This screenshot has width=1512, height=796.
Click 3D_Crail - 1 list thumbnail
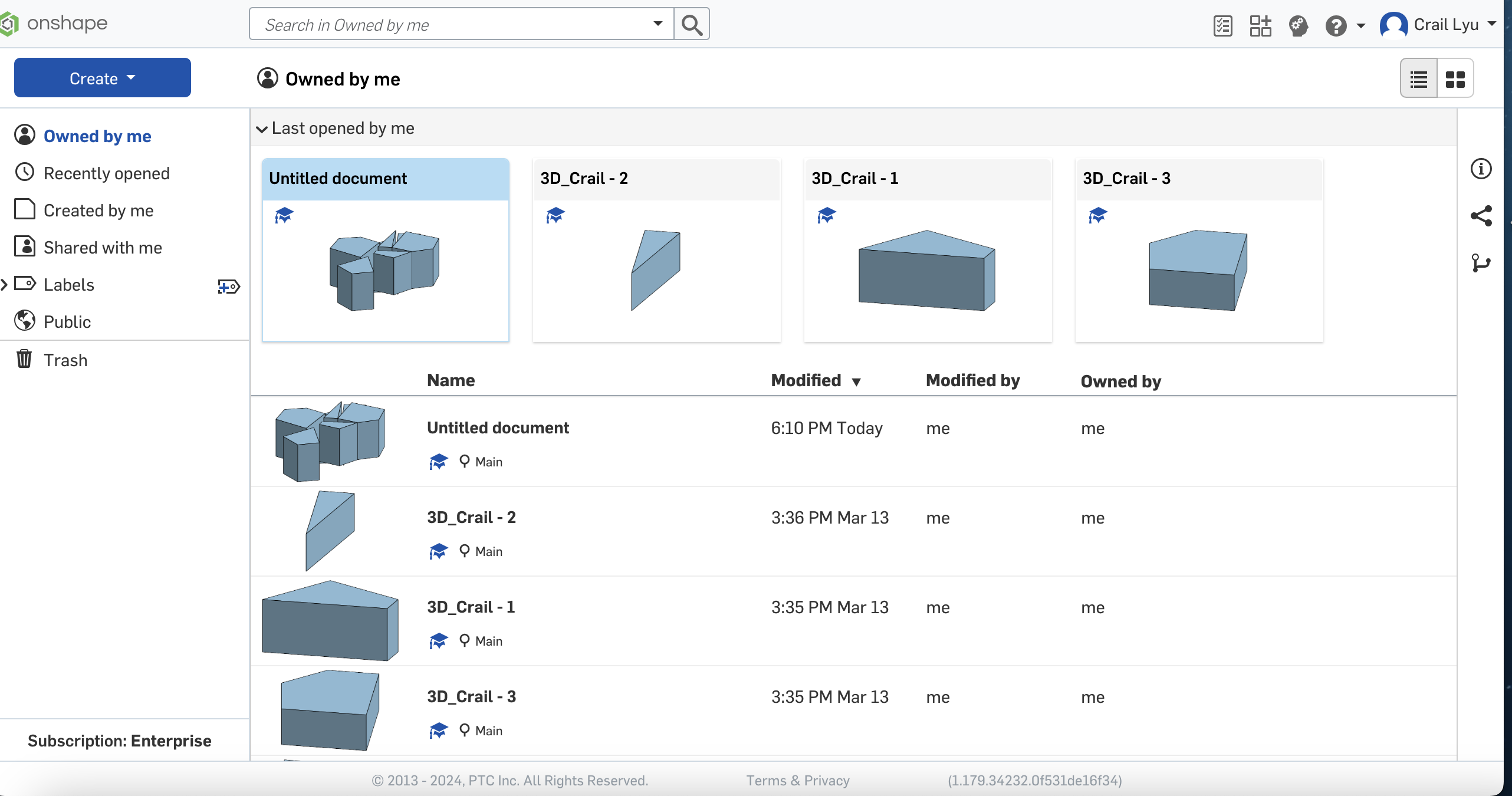coord(330,620)
